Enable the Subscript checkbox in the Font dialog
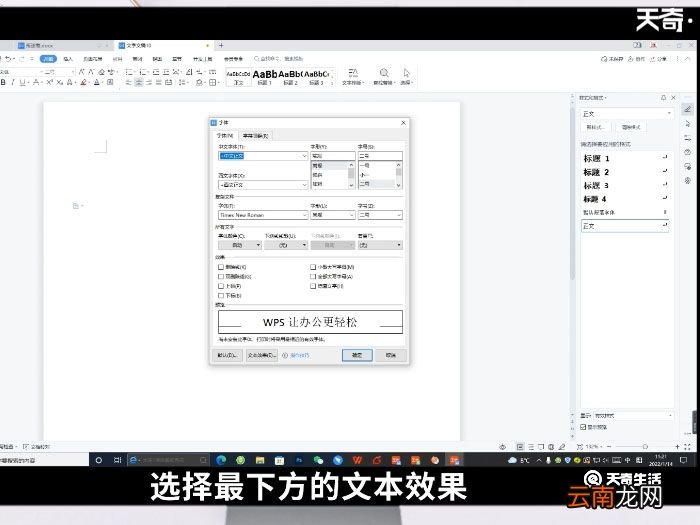 tap(221, 296)
